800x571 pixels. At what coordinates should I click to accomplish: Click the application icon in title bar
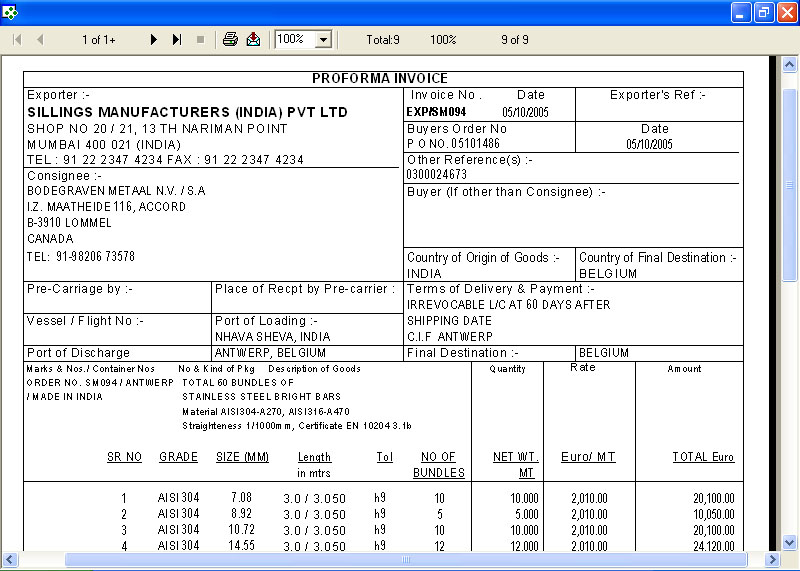point(10,12)
